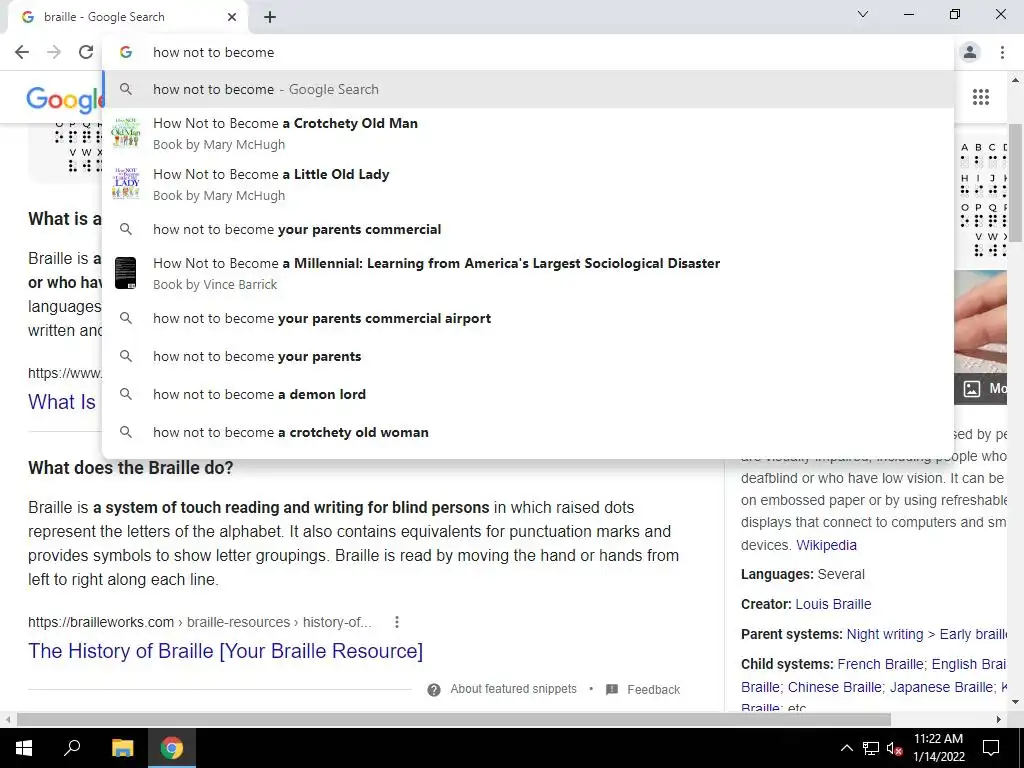Choose 'how not to become a demon lord' suggestion
Image resolution: width=1024 pixels, height=768 pixels.
(528, 394)
